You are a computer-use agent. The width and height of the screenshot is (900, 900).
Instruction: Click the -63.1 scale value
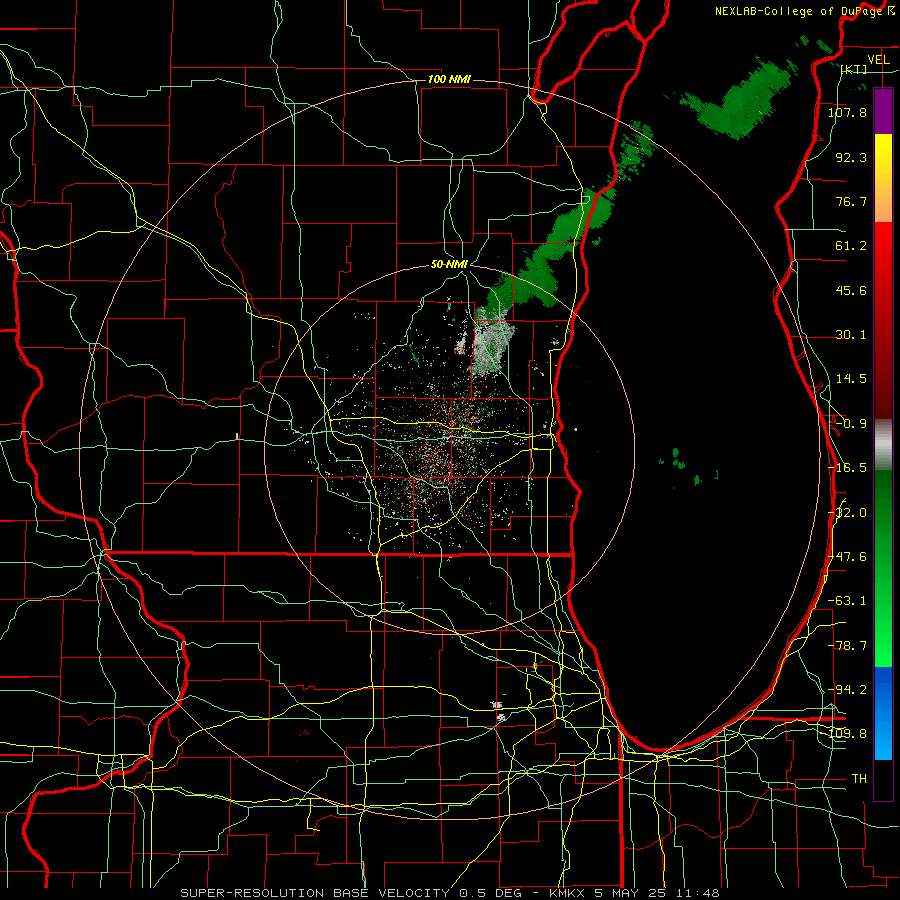(x=847, y=601)
